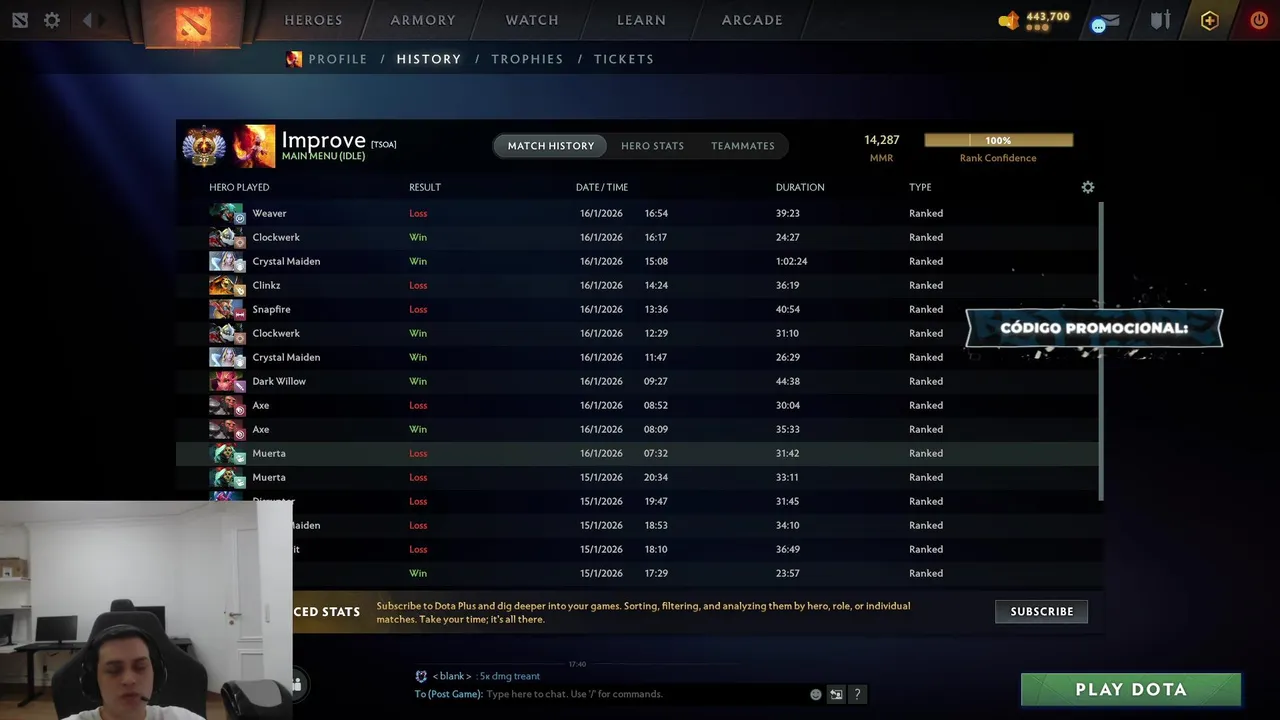Image resolution: width=1280 pixels, height=720 pixels.
Task: Click the Weaver hero portrait
Action: pos(227,213)
